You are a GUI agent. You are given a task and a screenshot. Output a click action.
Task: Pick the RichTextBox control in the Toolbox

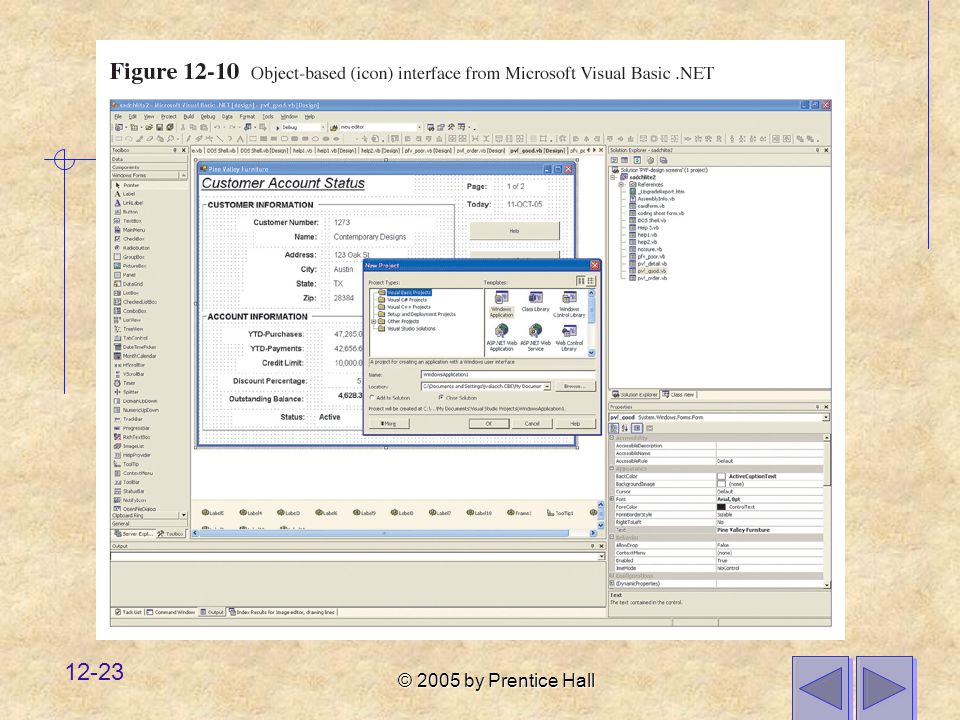(132, 437)
